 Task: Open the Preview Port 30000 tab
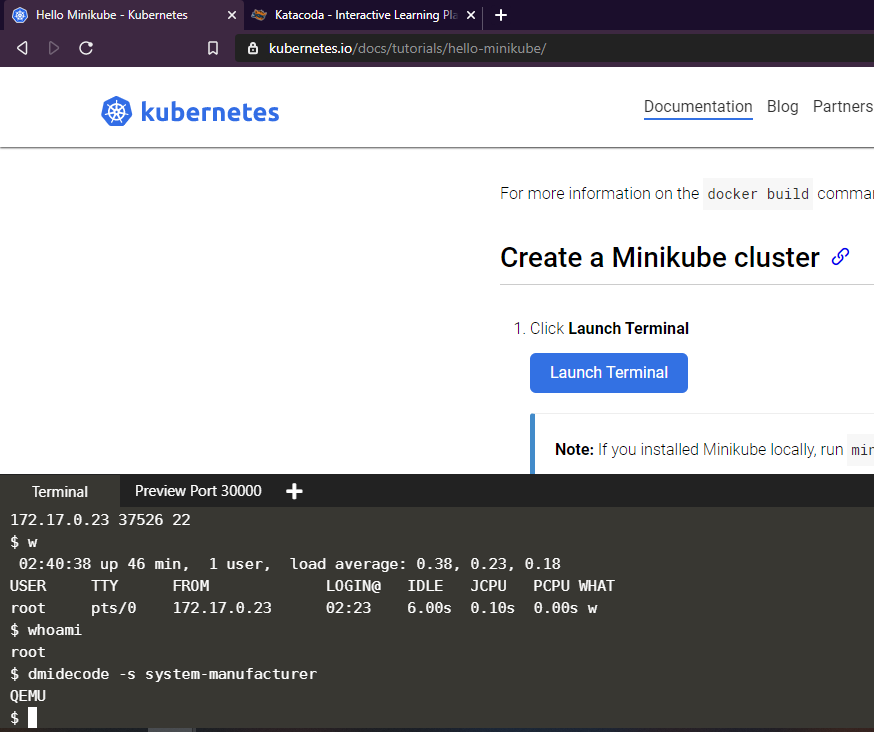pos(198,491)
